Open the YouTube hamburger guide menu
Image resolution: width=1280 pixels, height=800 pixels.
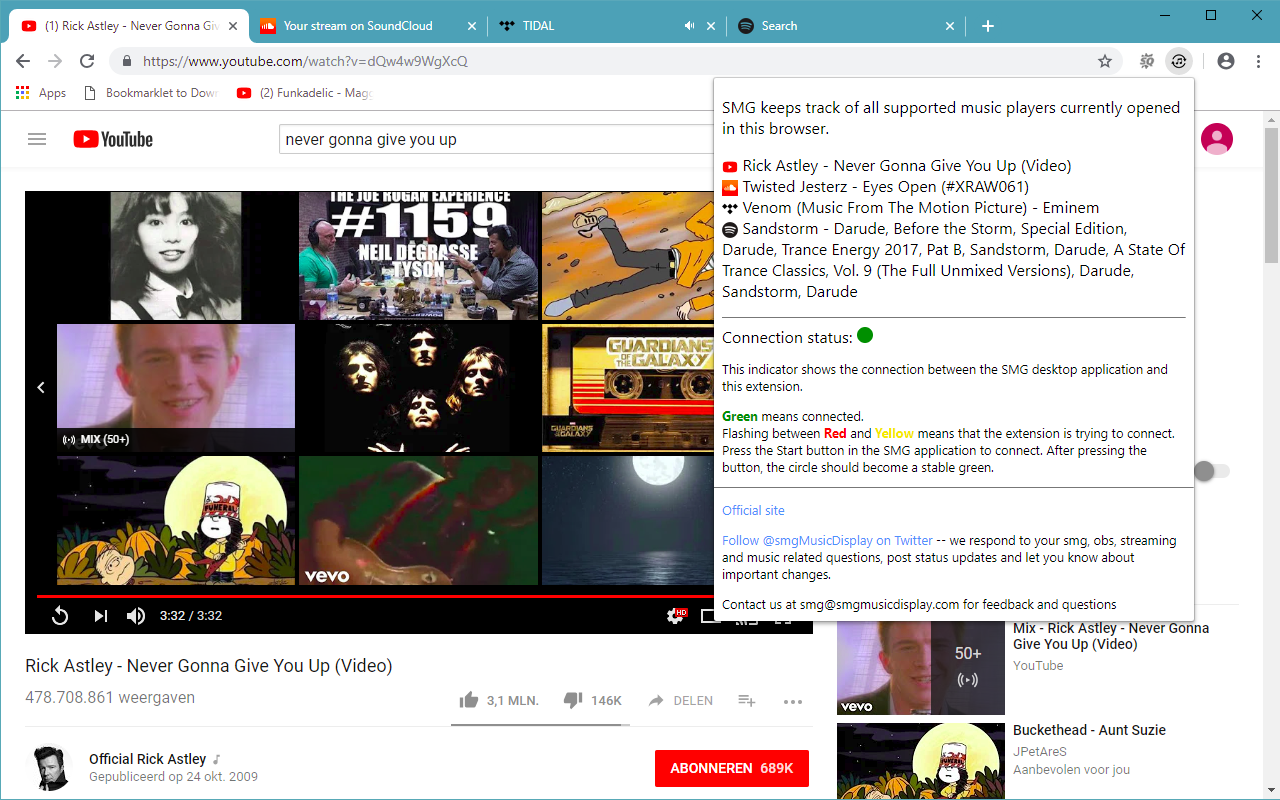[x=37, y=139]
